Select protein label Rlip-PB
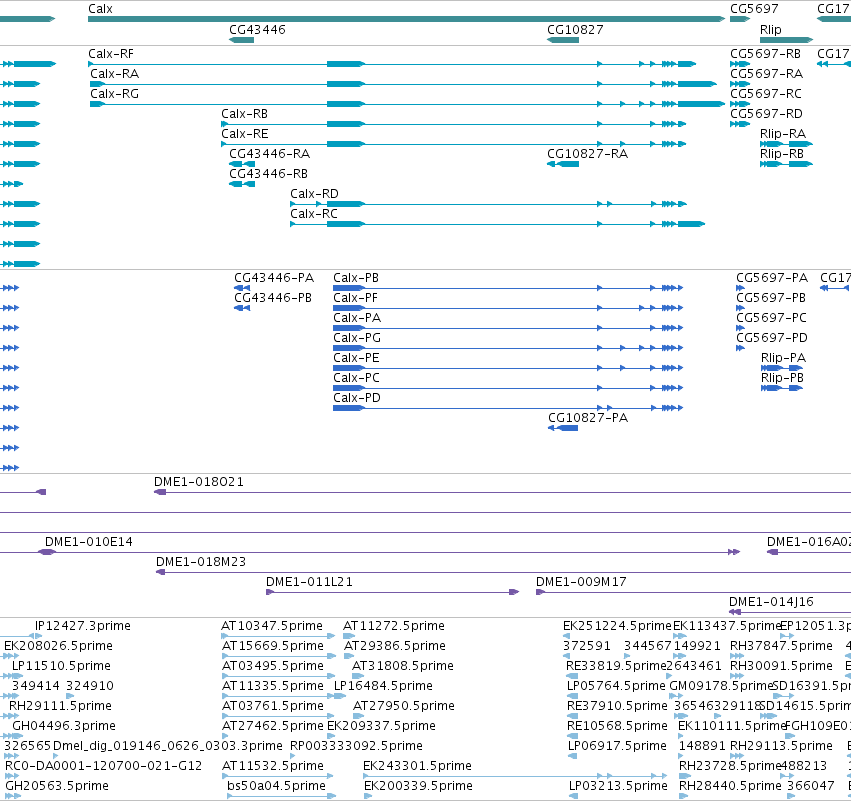Screen dimensions: 851x801 click(x=782, y=378)
